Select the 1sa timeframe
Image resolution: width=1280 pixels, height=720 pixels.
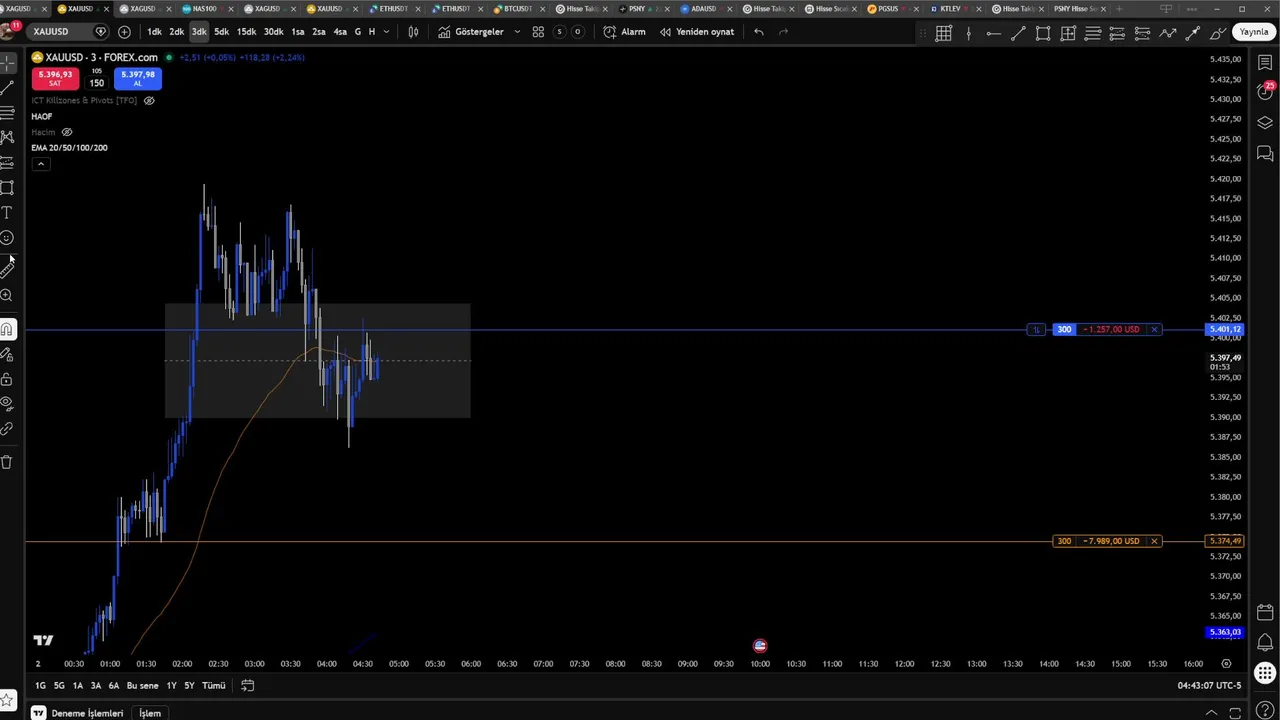pos(297,32)
